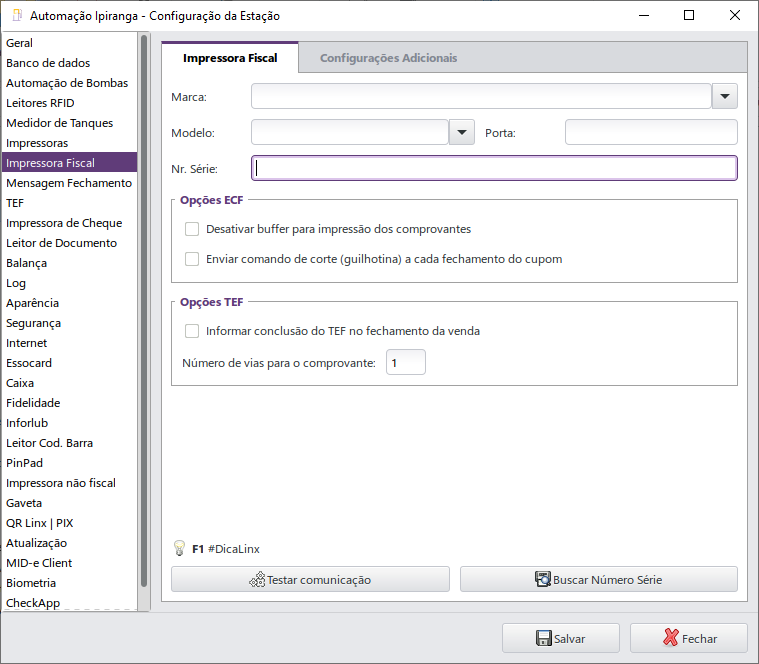Image resolution: width=759 pixels, height=664 pixels.
Task: Select the Impressora Fiscal tab
Action: (x=230, y=58)
